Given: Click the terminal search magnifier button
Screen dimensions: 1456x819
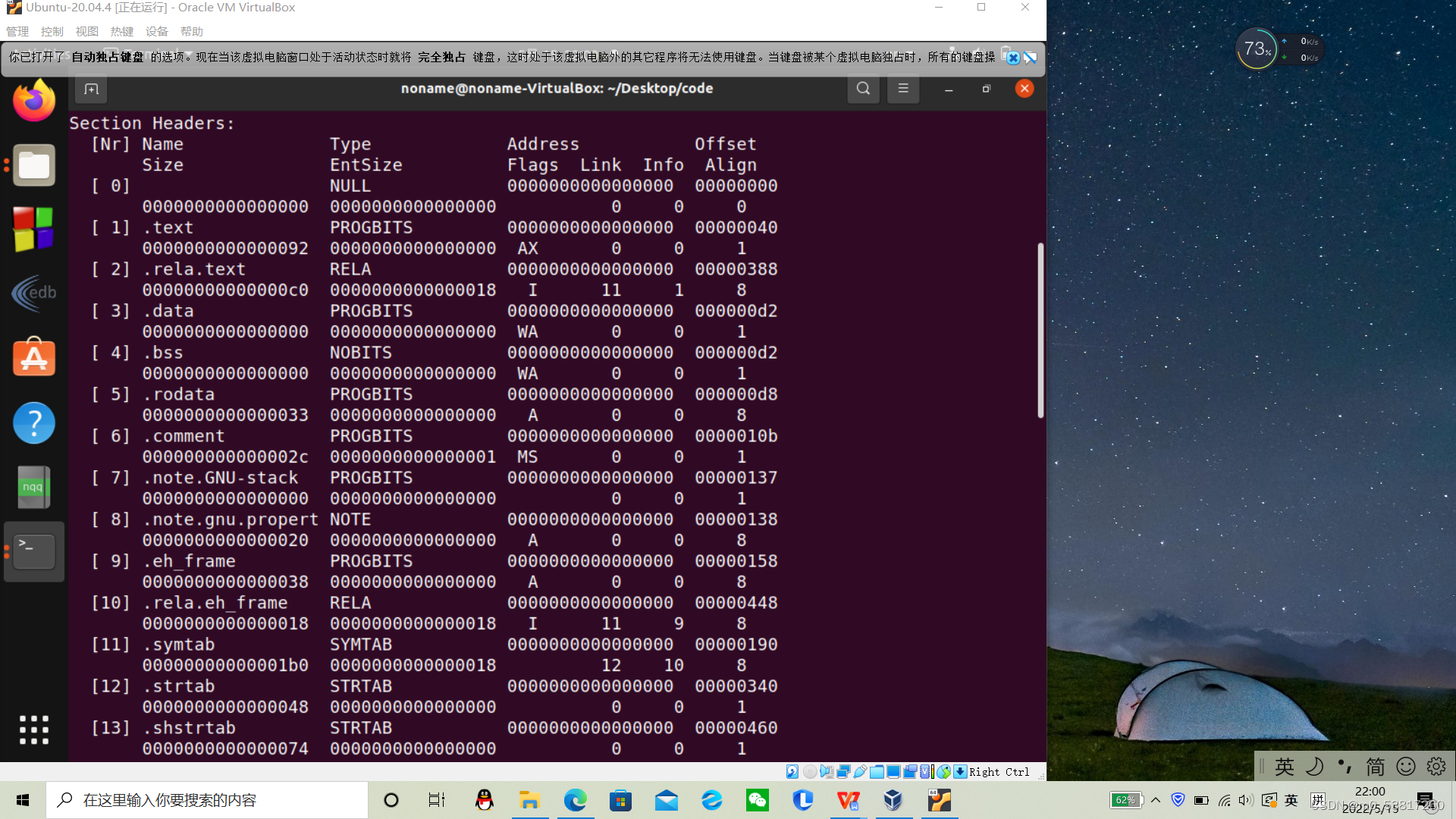Looking at the screenshot, I should tap(863, 89).
